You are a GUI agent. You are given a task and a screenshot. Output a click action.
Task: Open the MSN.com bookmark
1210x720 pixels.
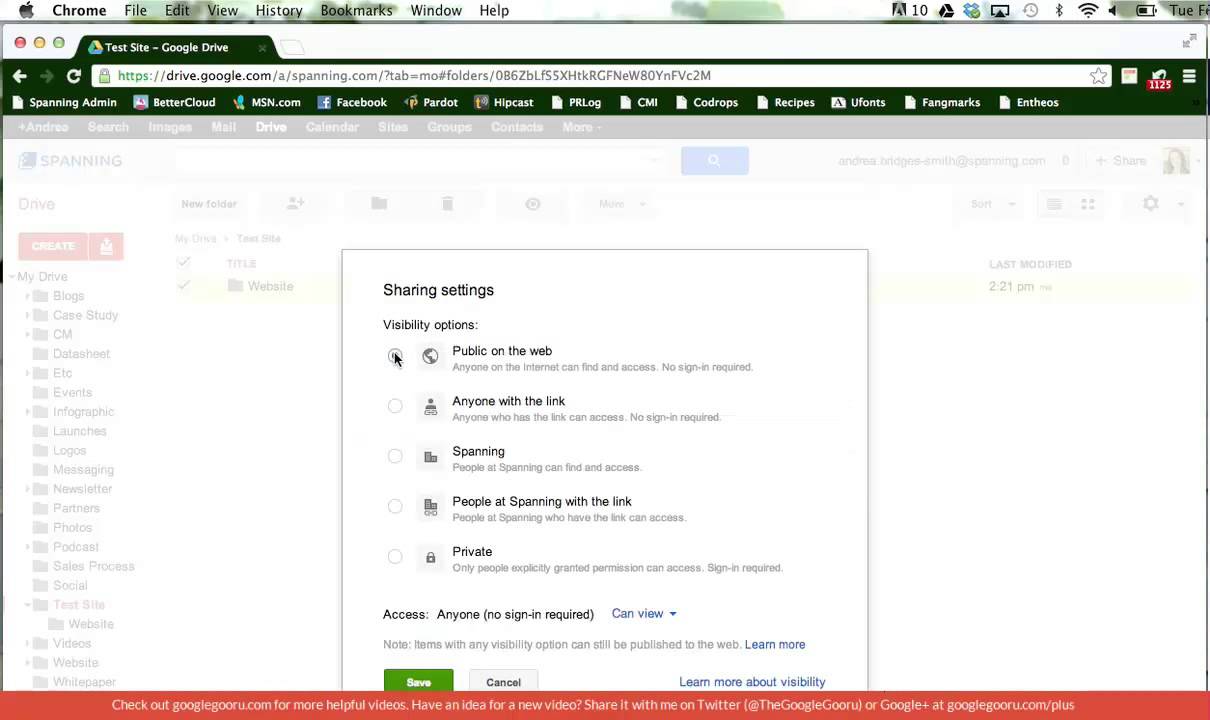tap(266, 102)
